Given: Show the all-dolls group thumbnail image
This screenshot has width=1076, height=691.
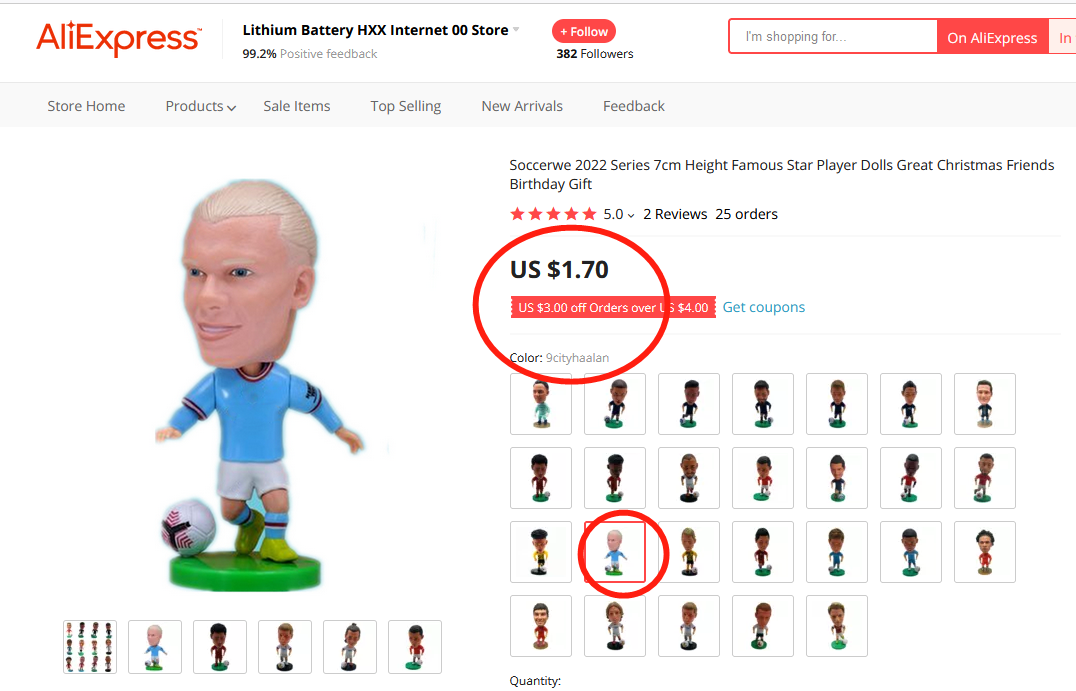Looking at the screenshot, I should pyautogui.click(x=90, y=646).
